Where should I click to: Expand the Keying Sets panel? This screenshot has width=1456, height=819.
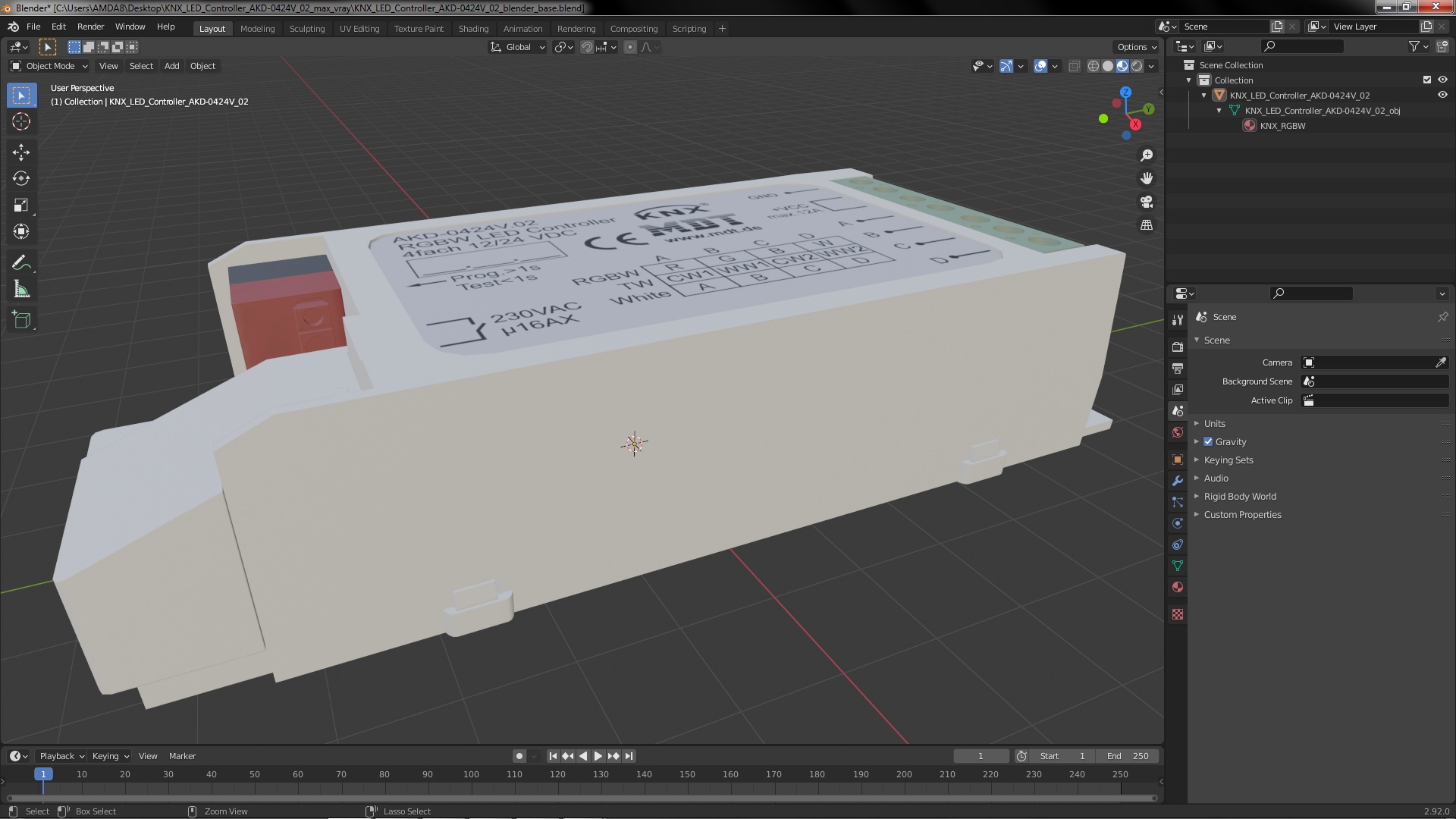1228,460
